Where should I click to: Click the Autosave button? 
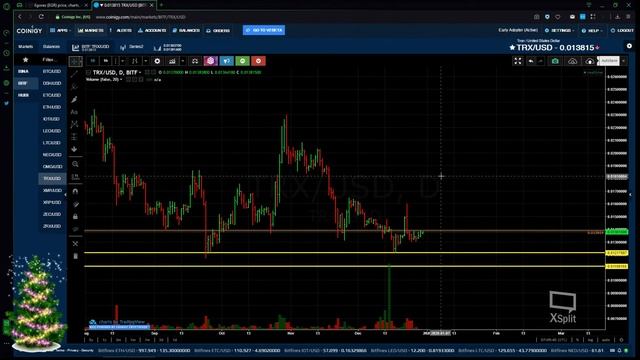pyautogui.click(x=609, y=61)
